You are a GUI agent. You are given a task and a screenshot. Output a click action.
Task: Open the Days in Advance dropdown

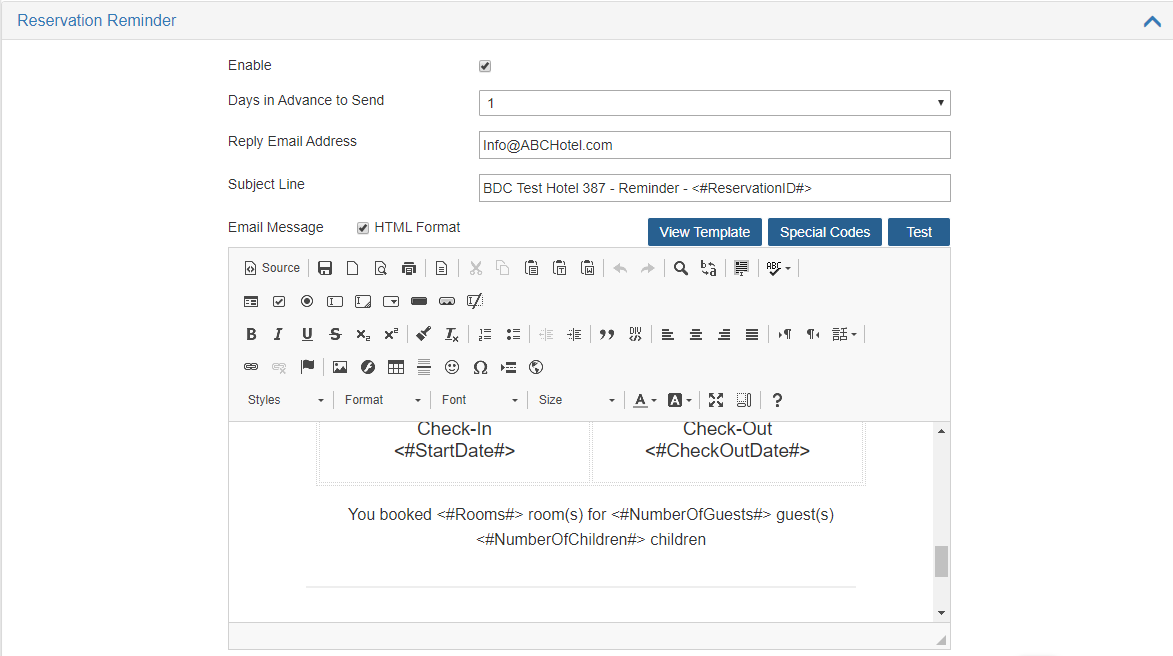coord(714,103)
